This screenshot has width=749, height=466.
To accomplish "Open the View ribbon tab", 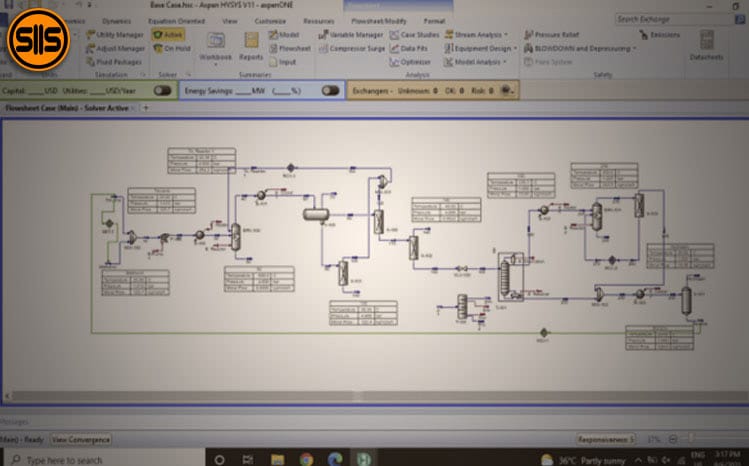I will pyautogui.click(x=230, y=21).
